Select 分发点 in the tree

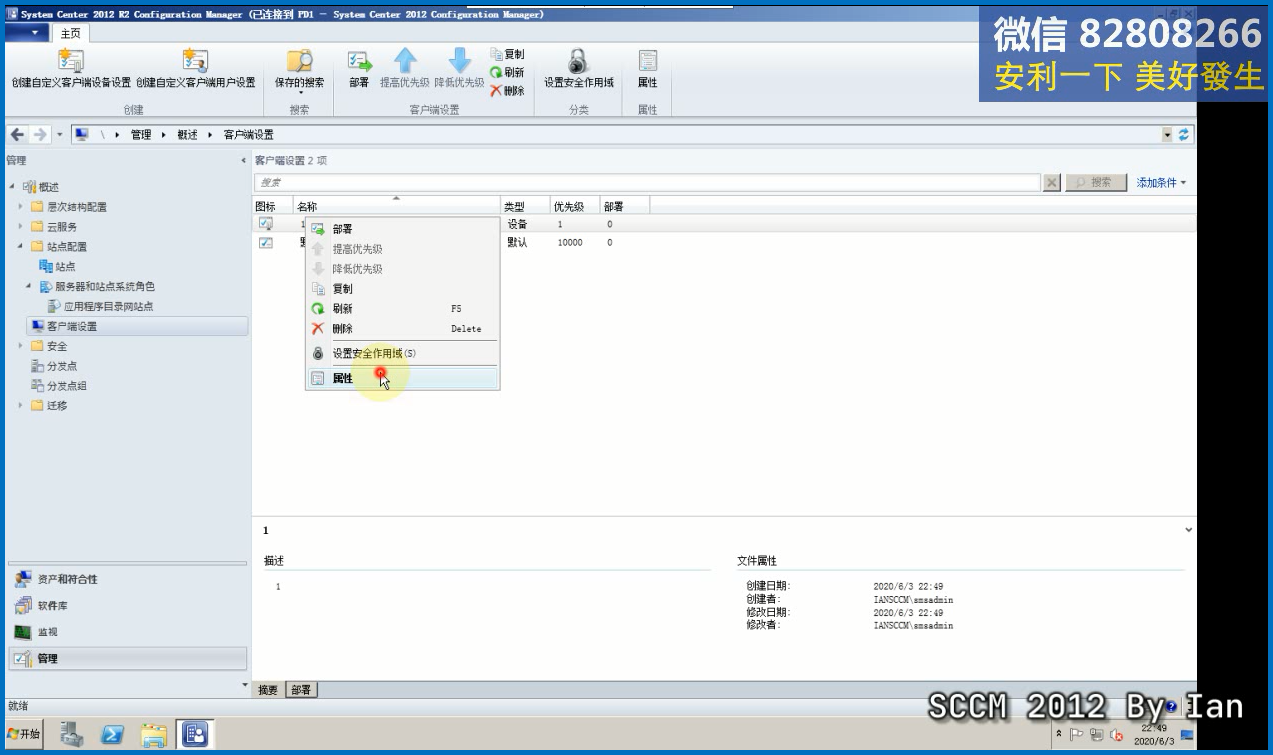[54, 366]
